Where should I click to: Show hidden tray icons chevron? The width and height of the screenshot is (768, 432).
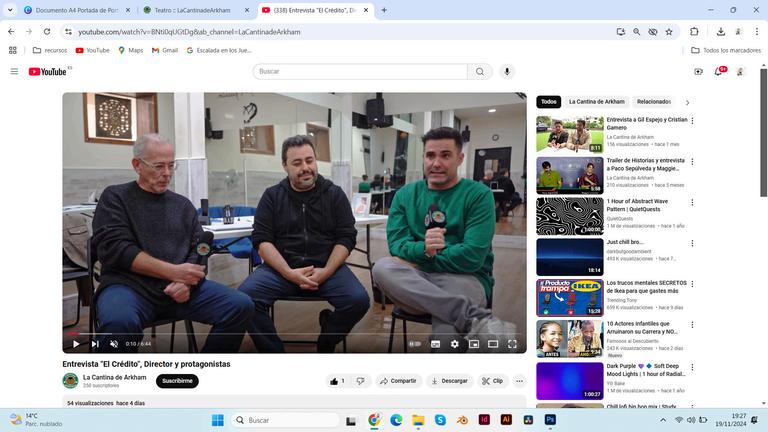click(663, 420)
